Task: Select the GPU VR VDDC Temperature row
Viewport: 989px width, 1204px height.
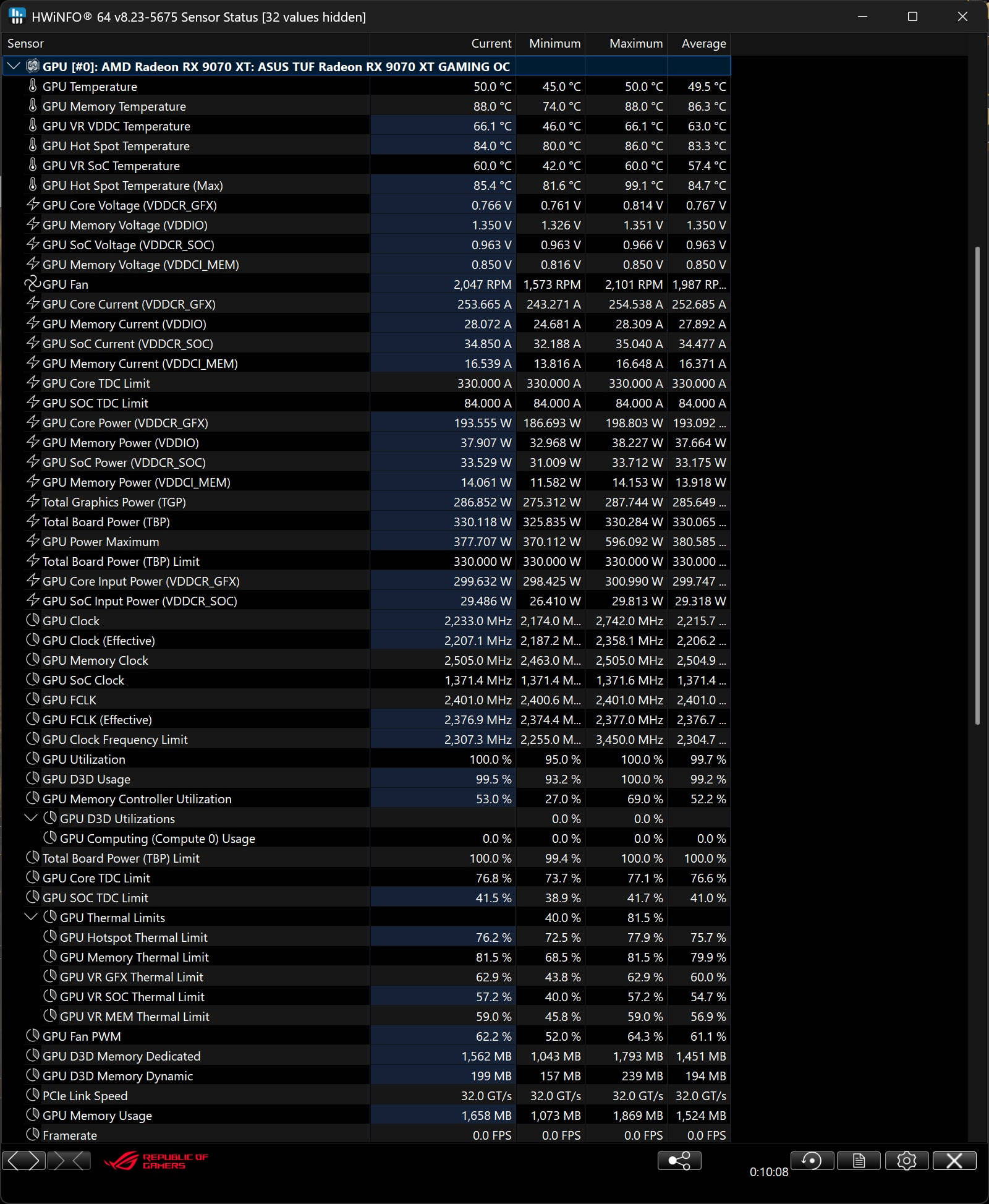Action: [365, 126]
